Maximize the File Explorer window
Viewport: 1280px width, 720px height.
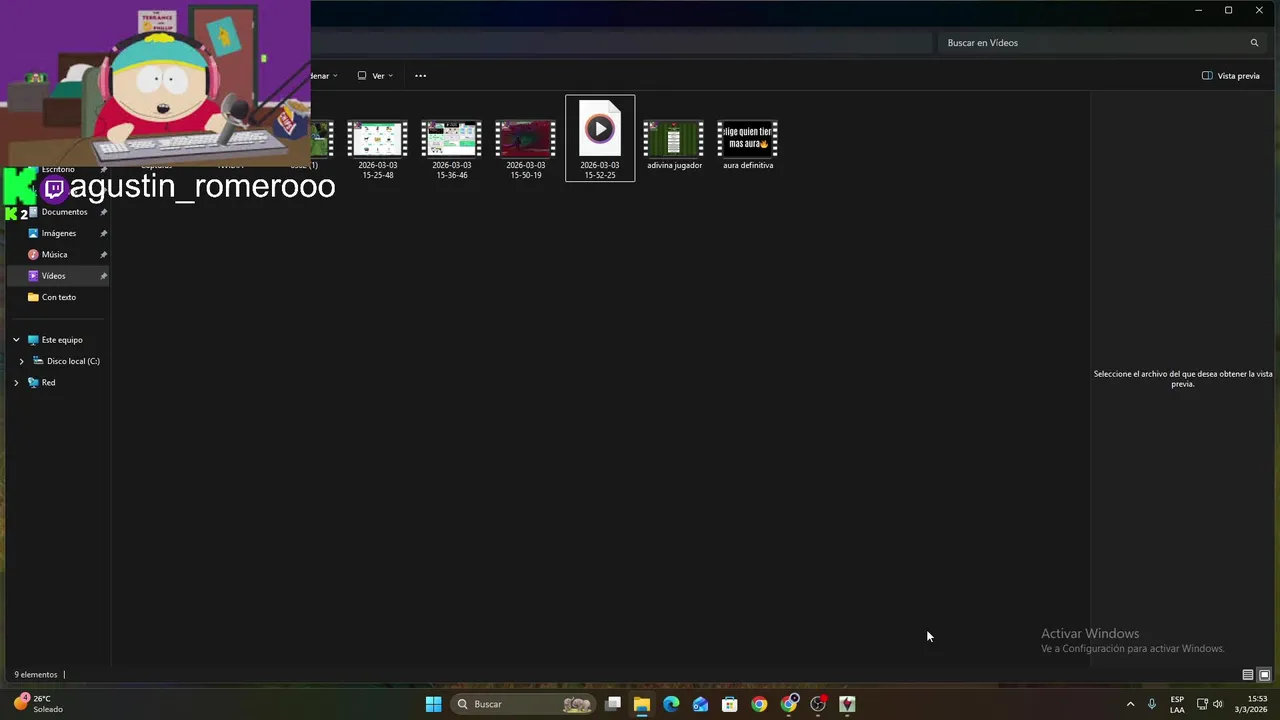1228,10
